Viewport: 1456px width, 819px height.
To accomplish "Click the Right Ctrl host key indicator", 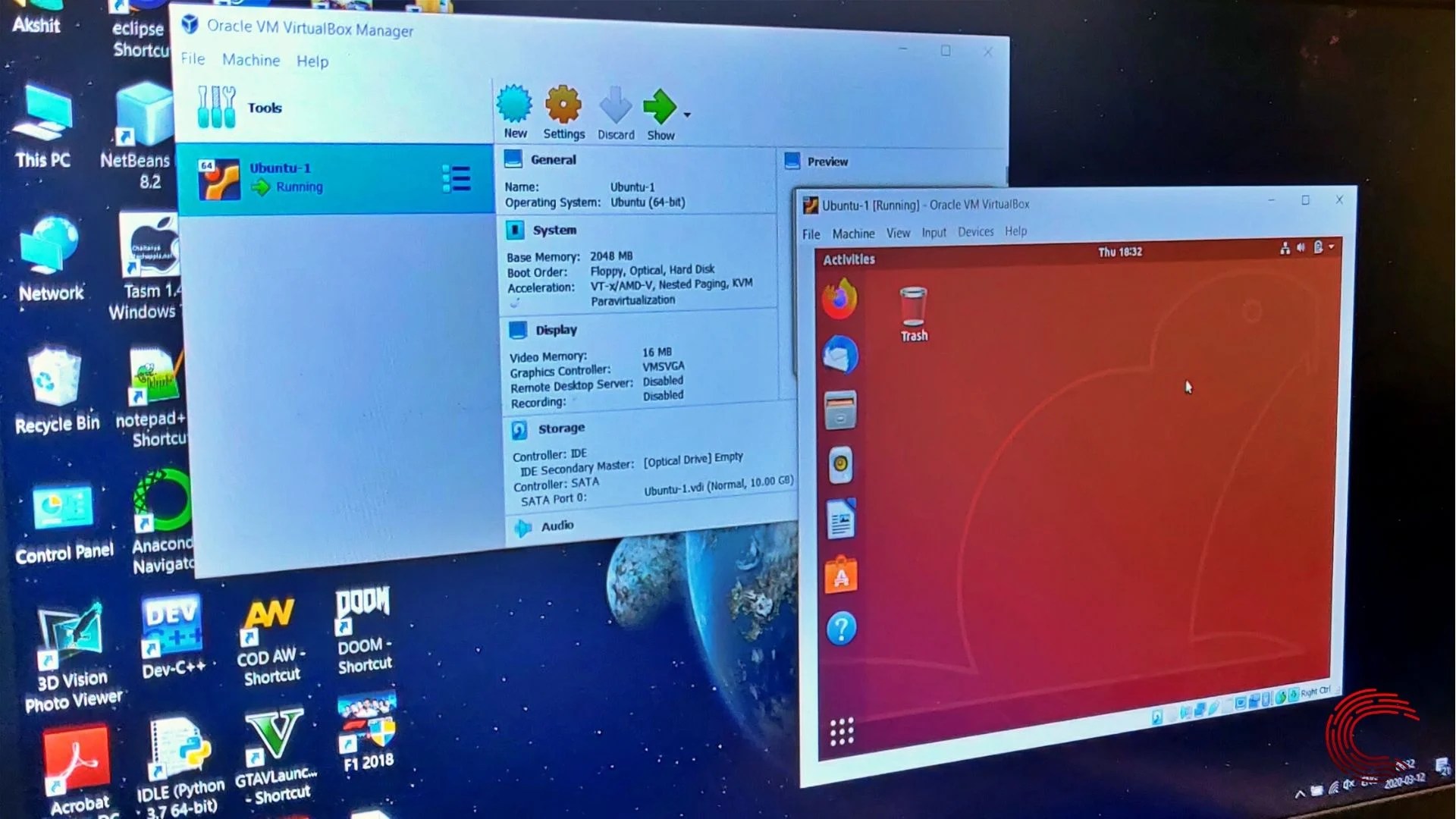I will coord(1315,692).
